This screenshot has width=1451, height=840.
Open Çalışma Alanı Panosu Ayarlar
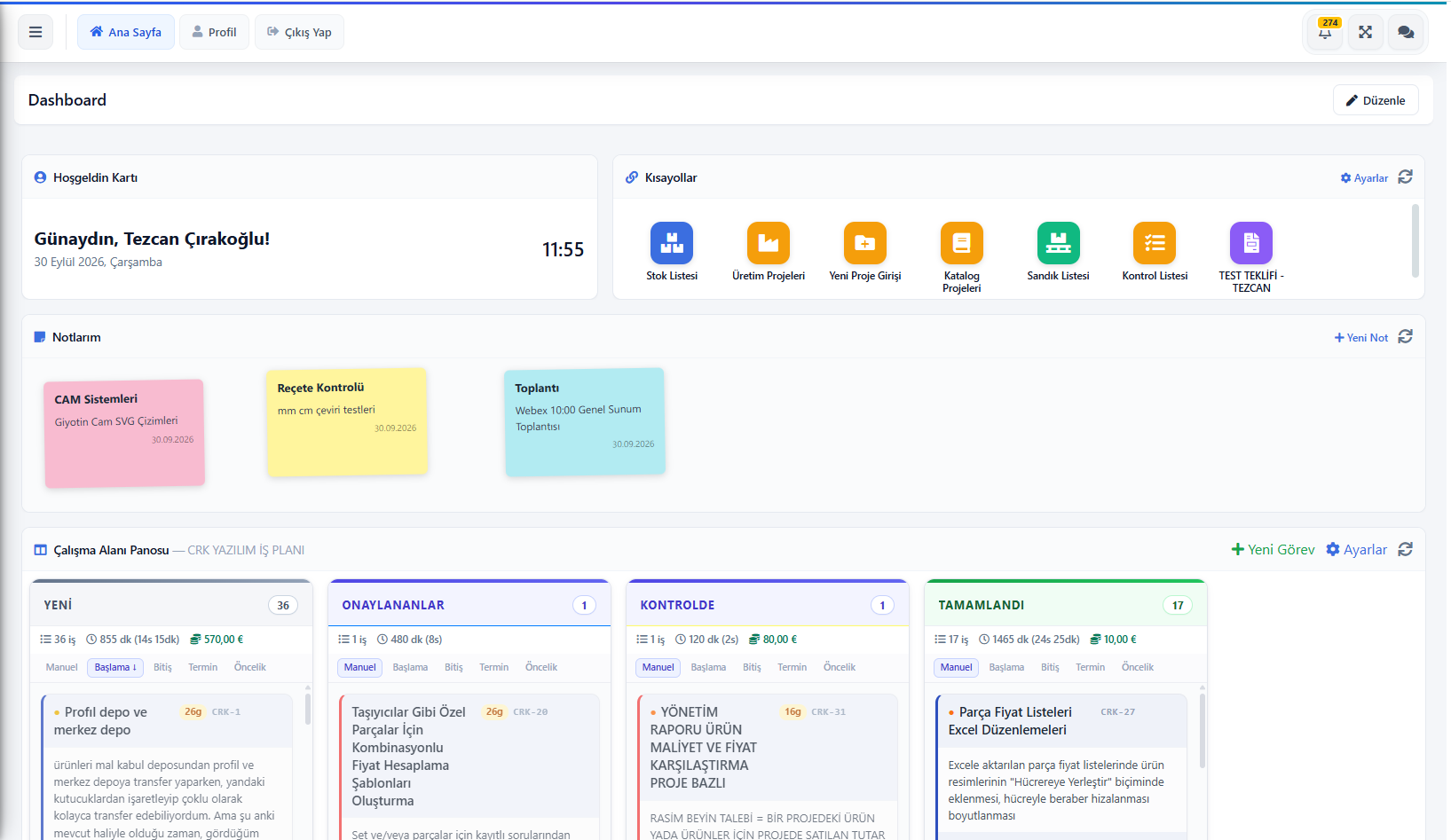1356,550
